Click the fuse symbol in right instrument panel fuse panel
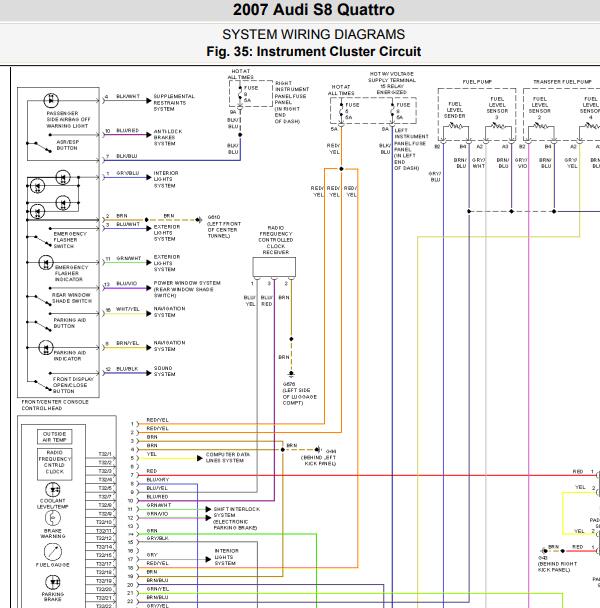Screen dimensions: 600x608 [x=240, y=94]
